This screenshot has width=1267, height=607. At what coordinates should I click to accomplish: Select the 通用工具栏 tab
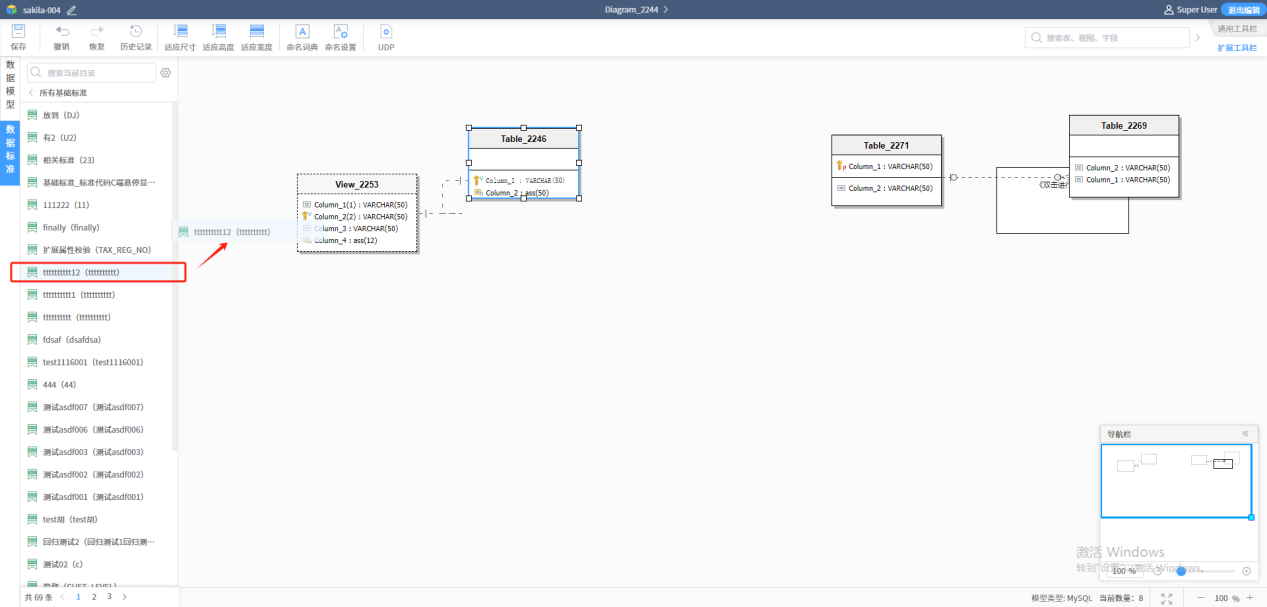click(x=1236, y=29)
